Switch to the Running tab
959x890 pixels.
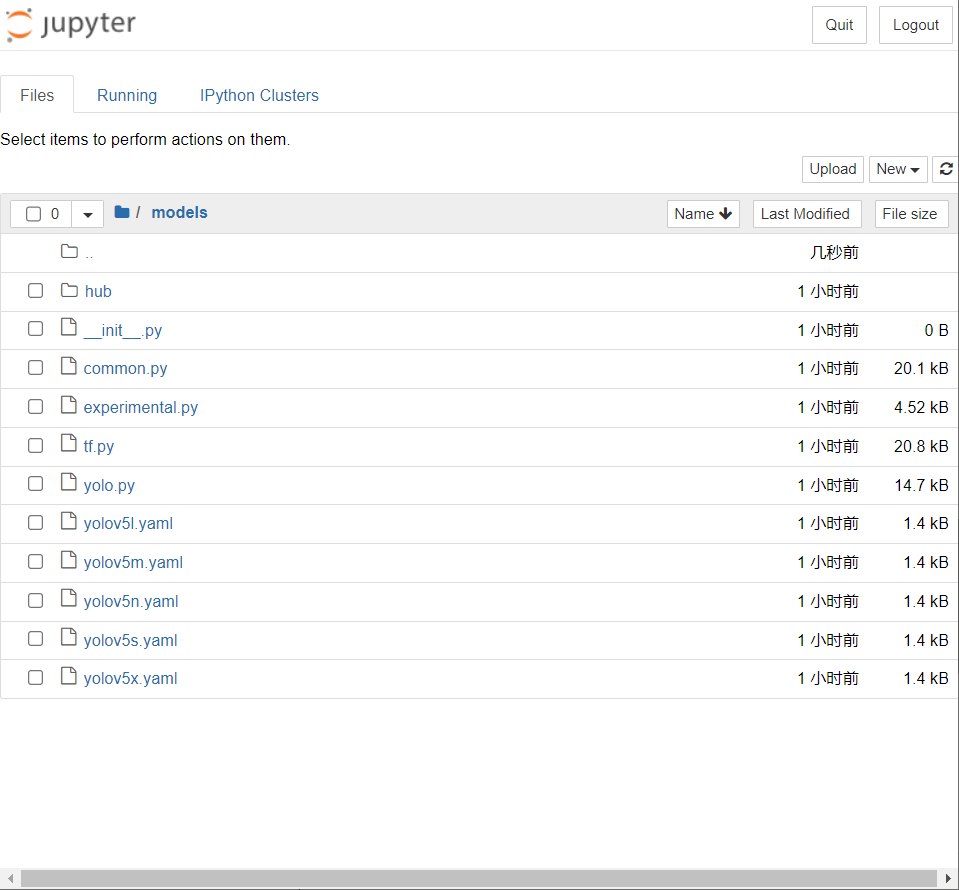coord(127,95)
